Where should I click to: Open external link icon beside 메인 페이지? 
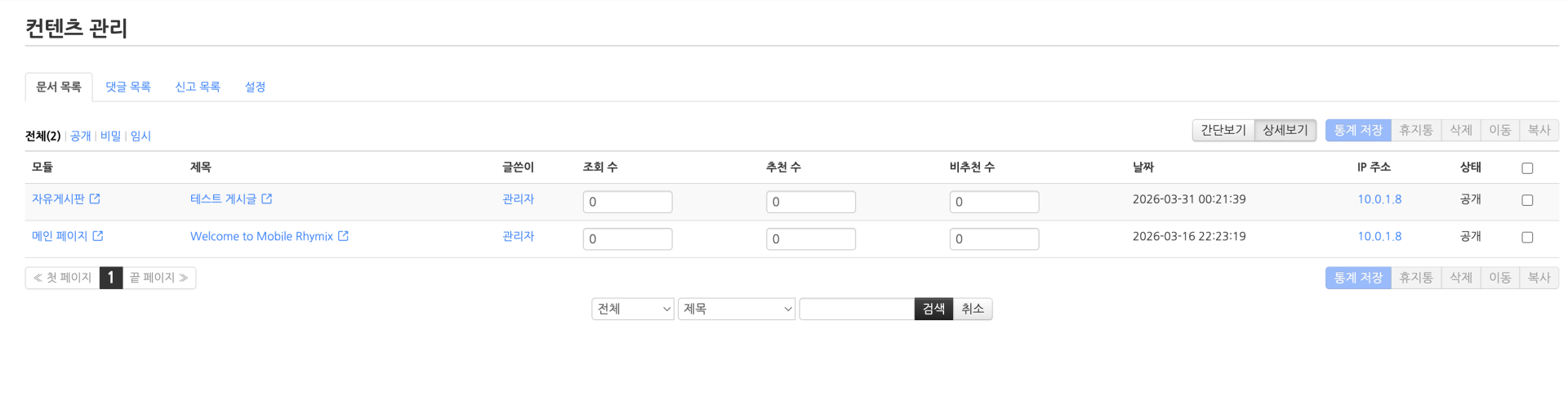(98, 236)
